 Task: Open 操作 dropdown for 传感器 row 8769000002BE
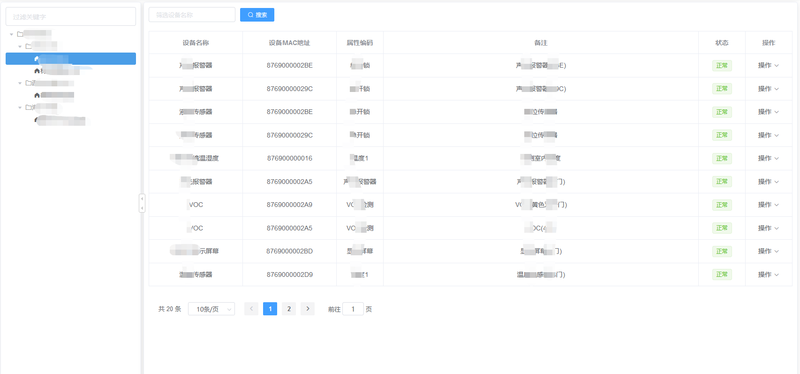[x=768, y=112]
